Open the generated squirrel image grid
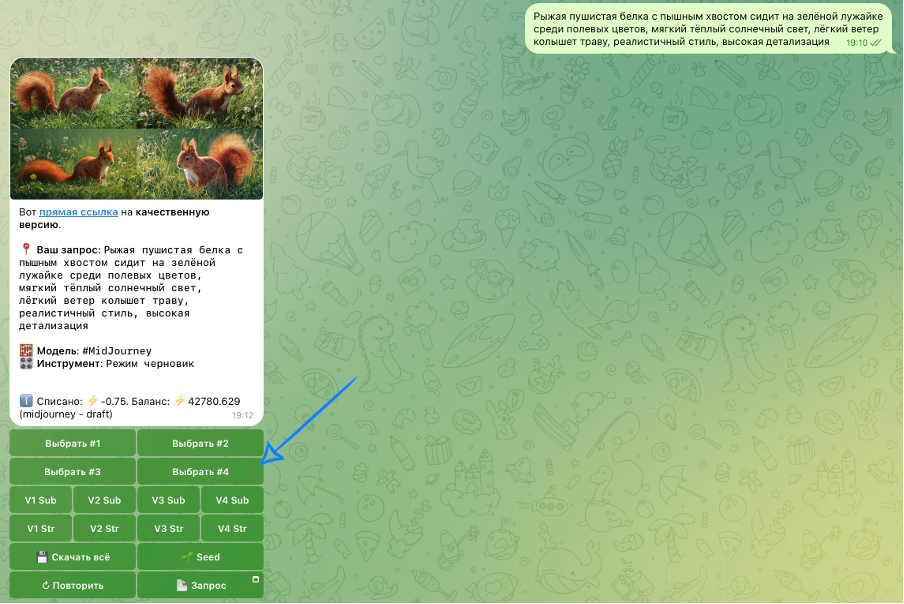 [136, 128]
